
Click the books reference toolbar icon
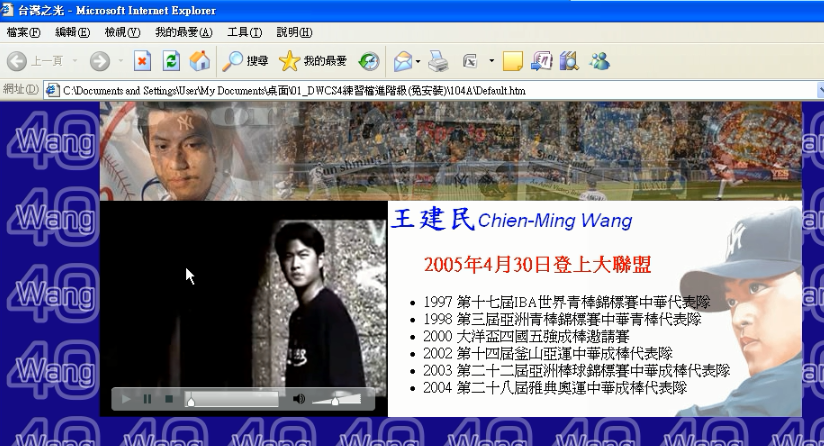(x=569, y=61)
